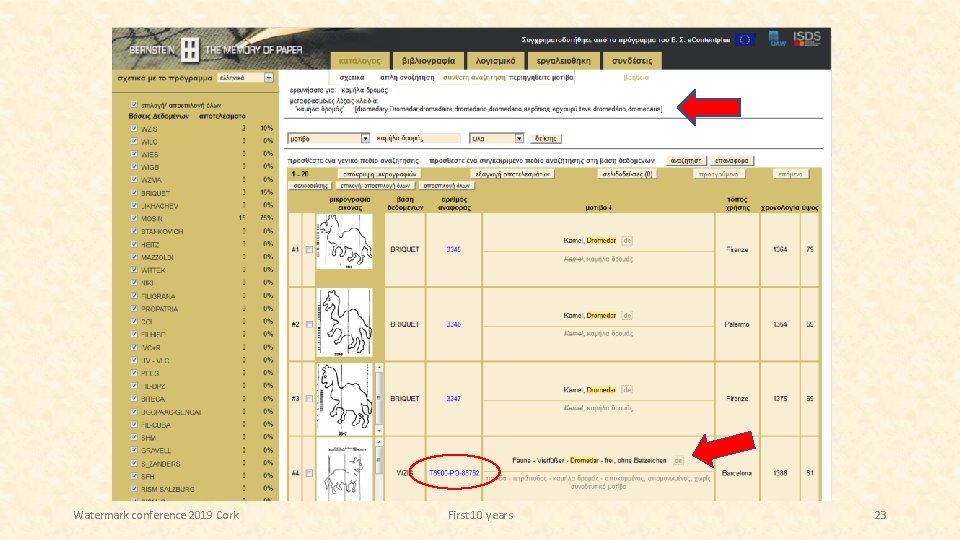Click the de language tag of result #4
Screen dimensions: 960x540
[x=678, y=460]
